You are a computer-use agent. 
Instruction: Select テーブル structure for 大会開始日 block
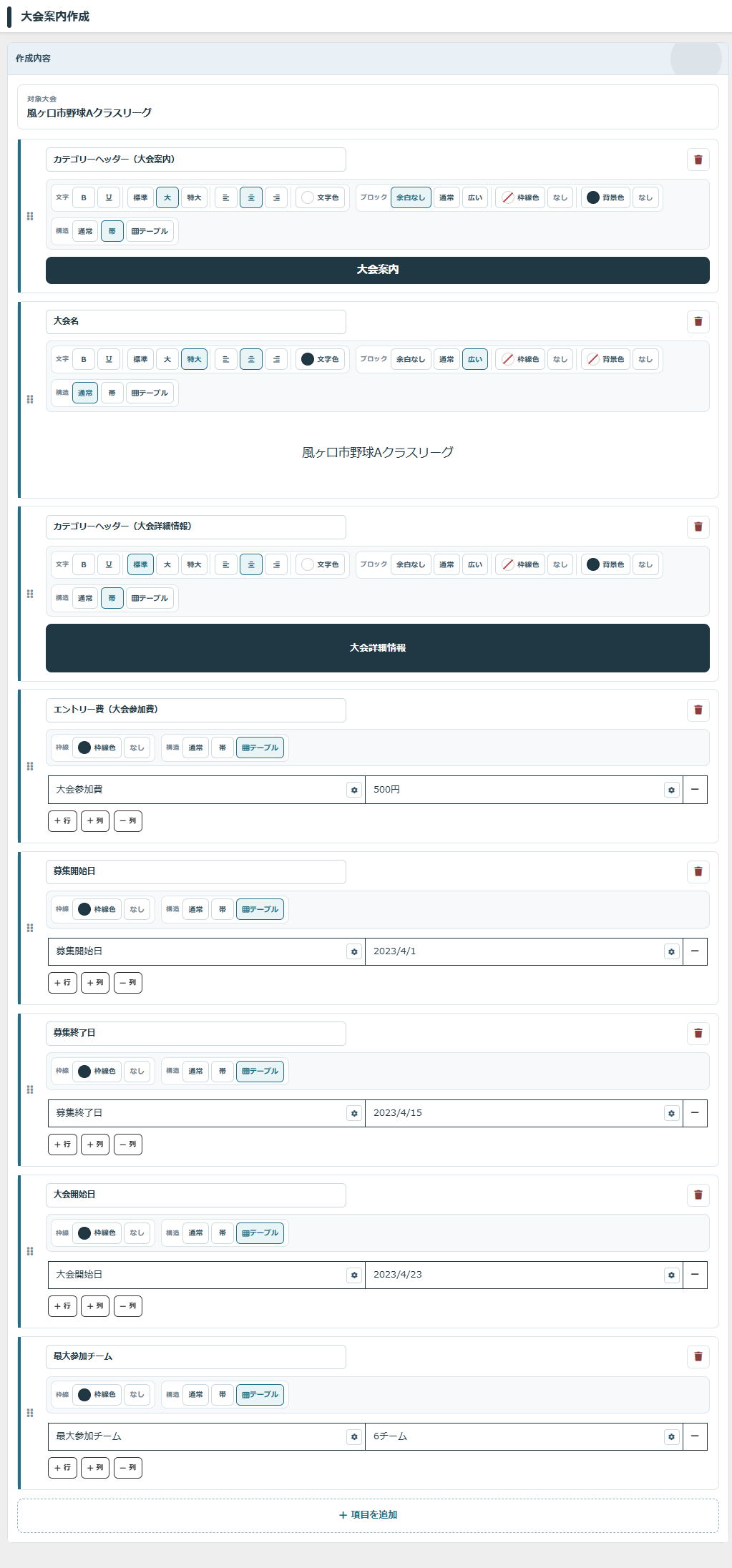point(260,1233)
